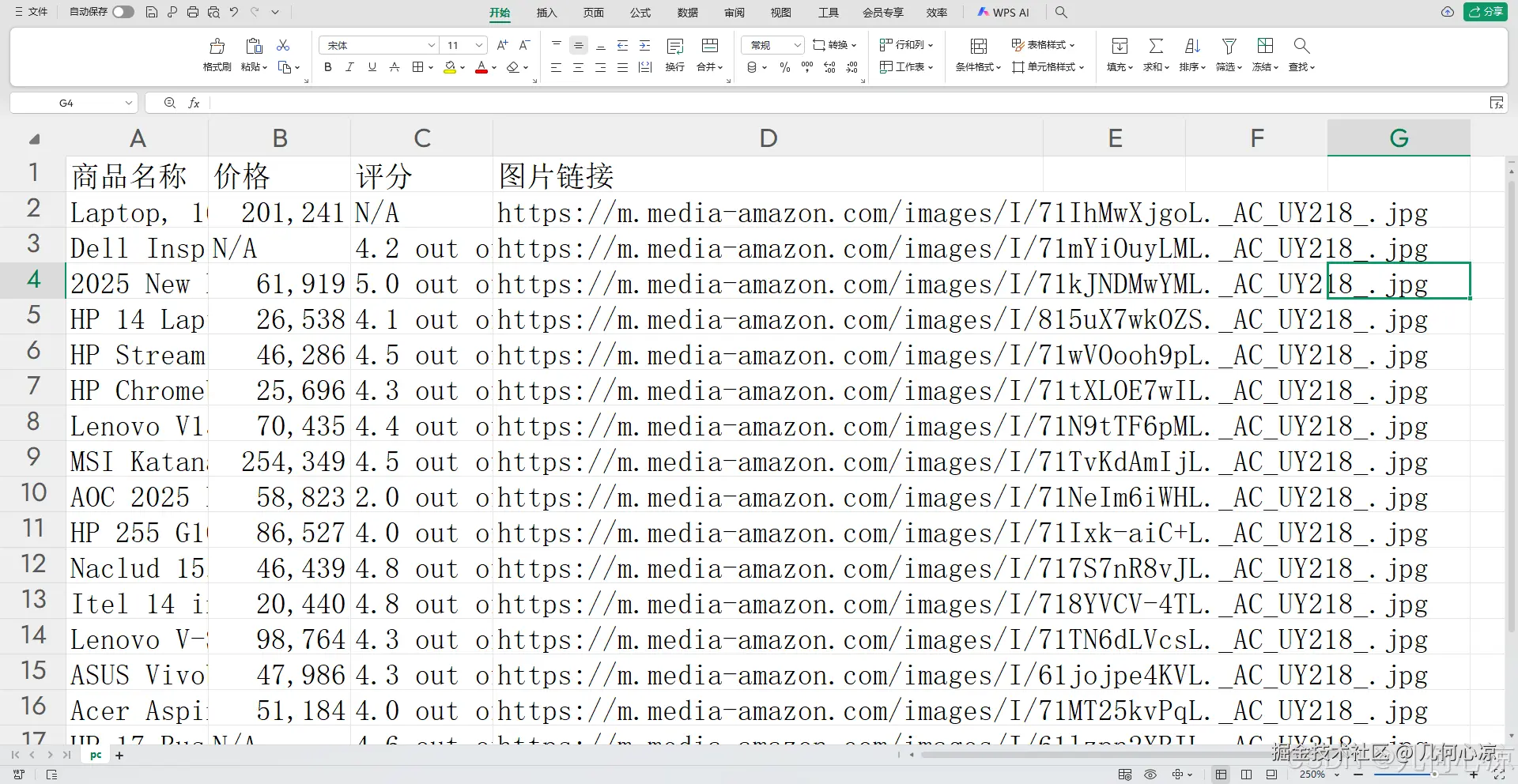Image resolution: width=1518 pixels, height=784 pixels.
Task: Click the cell borders icon
Action: (417, 67)
